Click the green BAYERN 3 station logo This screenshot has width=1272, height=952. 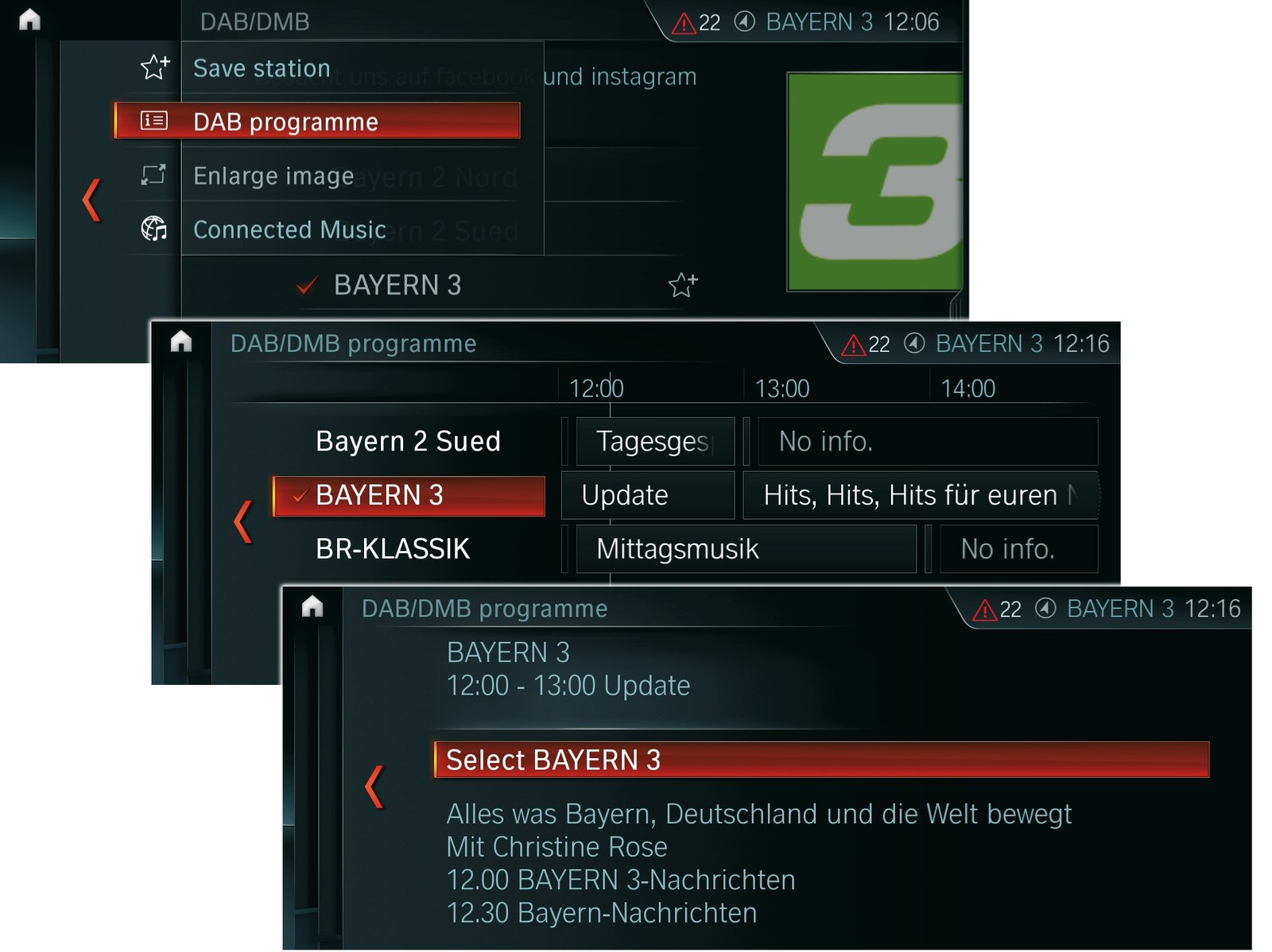(874, 182)
